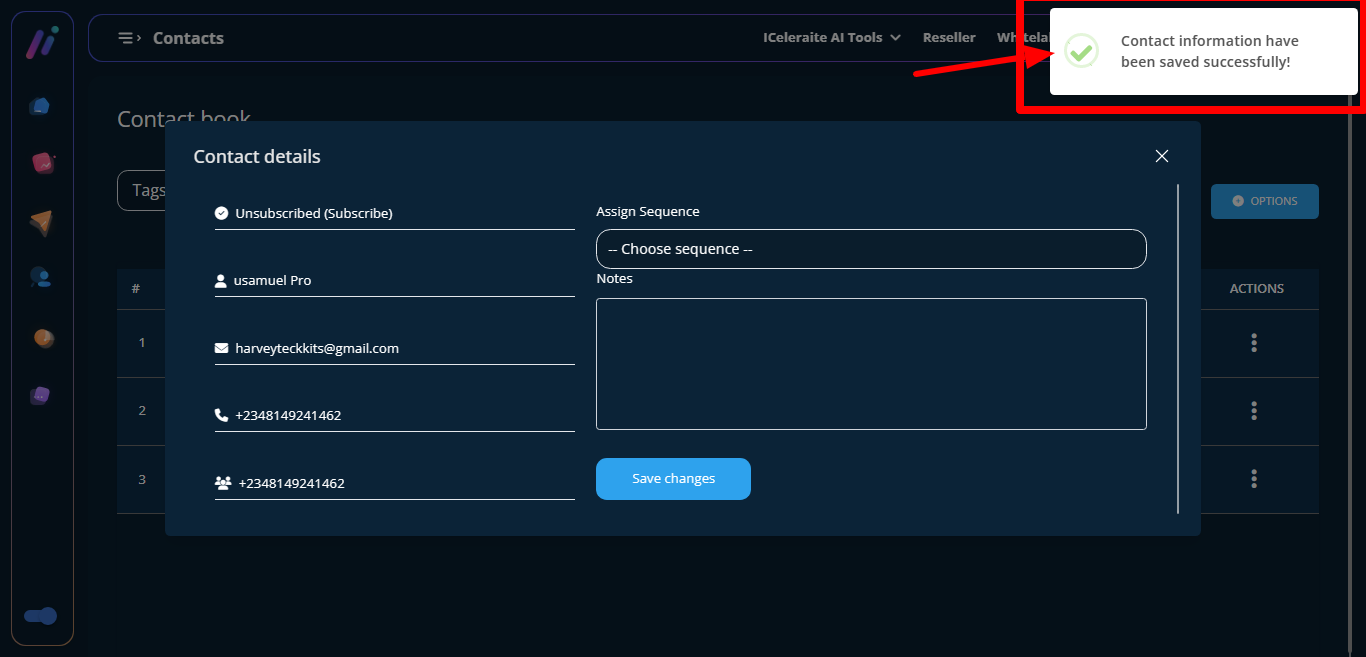Toggle the hamburger menu beside Contacts title
This screenshot has height=657, width=1366.
[128, 38]
